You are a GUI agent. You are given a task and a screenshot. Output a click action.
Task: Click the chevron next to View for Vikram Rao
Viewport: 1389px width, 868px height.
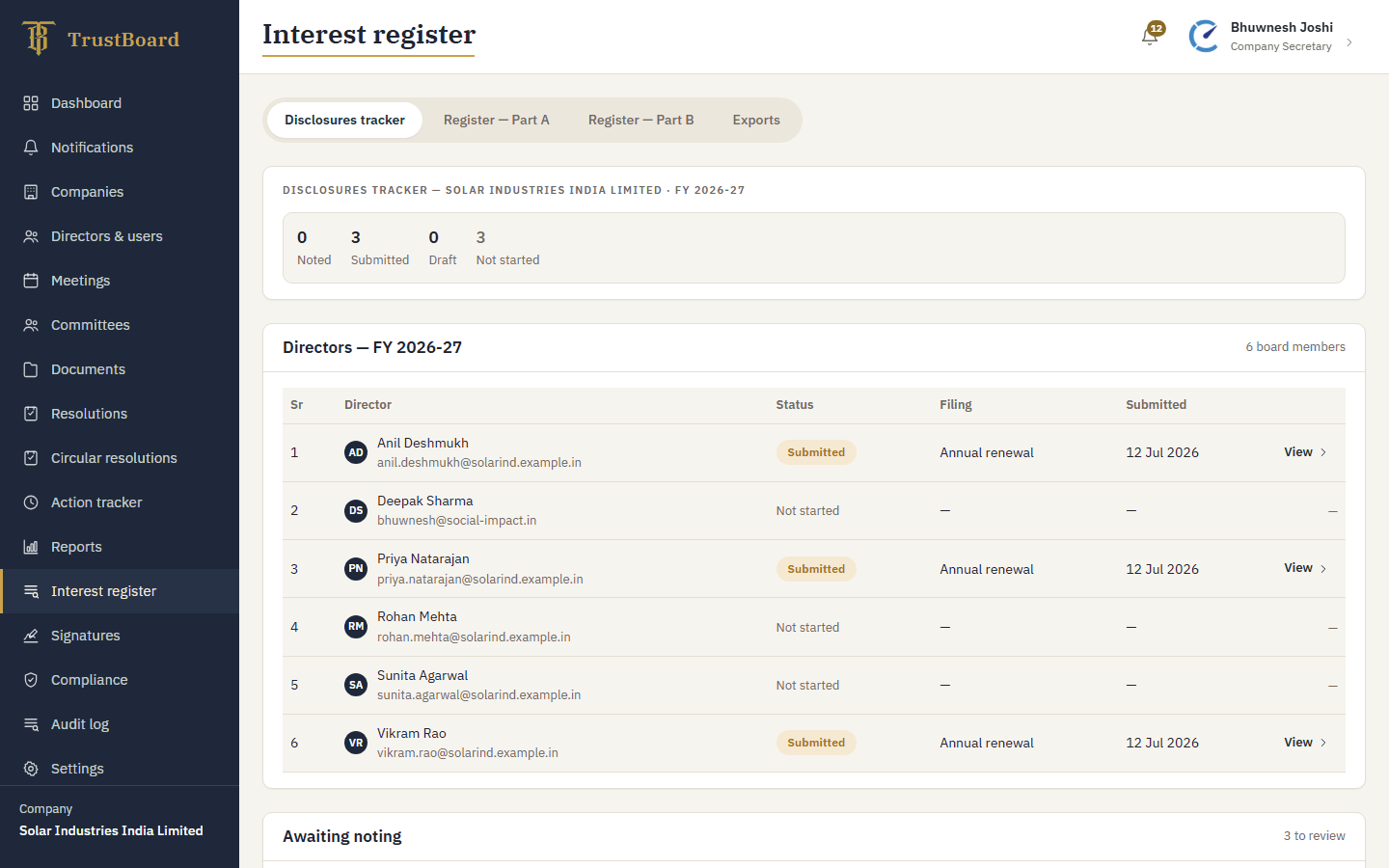pos(1323,743)
